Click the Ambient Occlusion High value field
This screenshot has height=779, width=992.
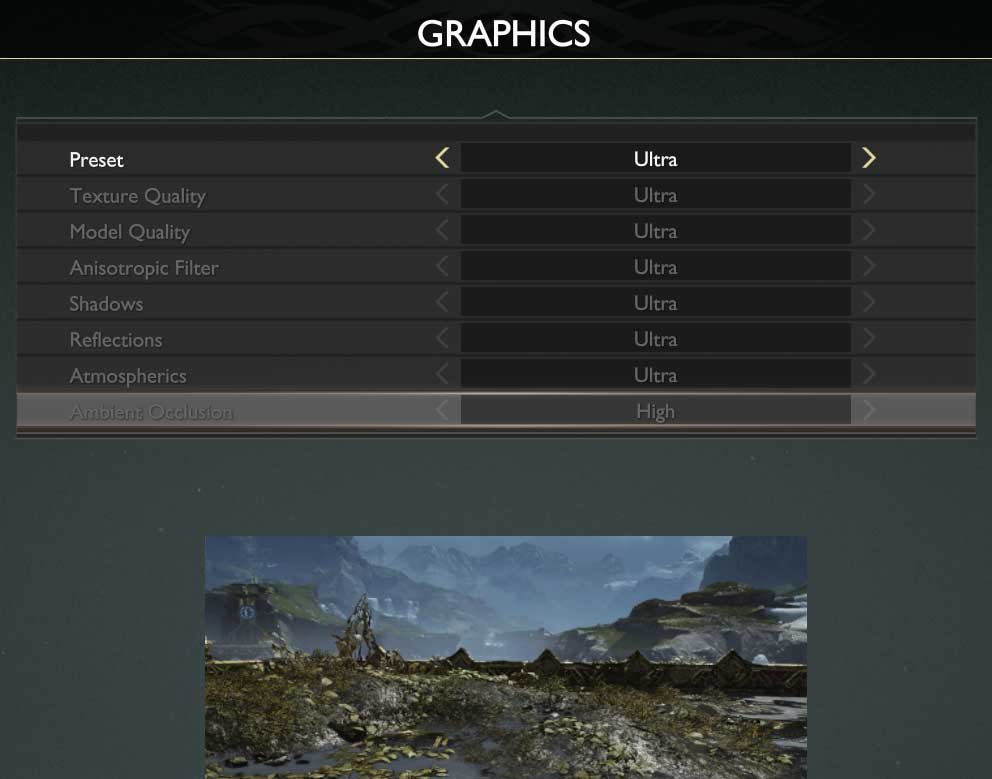[x=655, y=411]
